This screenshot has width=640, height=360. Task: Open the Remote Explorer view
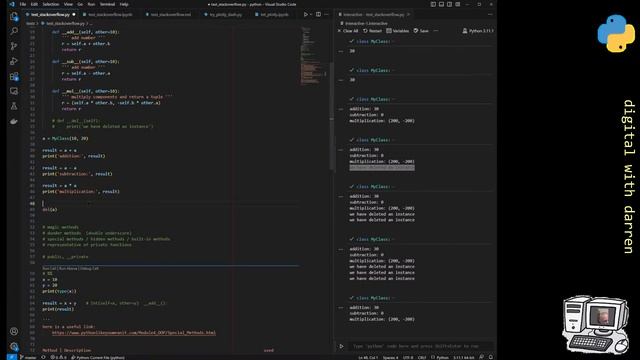pos(14,91)
